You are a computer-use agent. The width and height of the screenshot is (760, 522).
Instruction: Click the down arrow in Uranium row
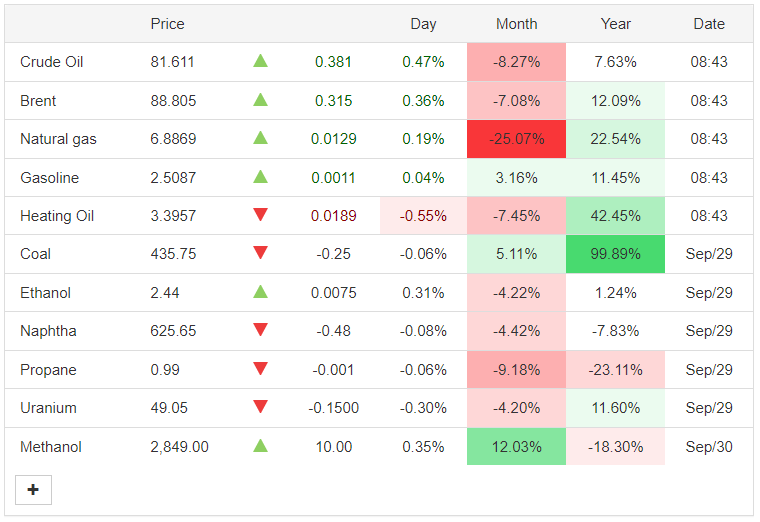click(x=260, y=407)
